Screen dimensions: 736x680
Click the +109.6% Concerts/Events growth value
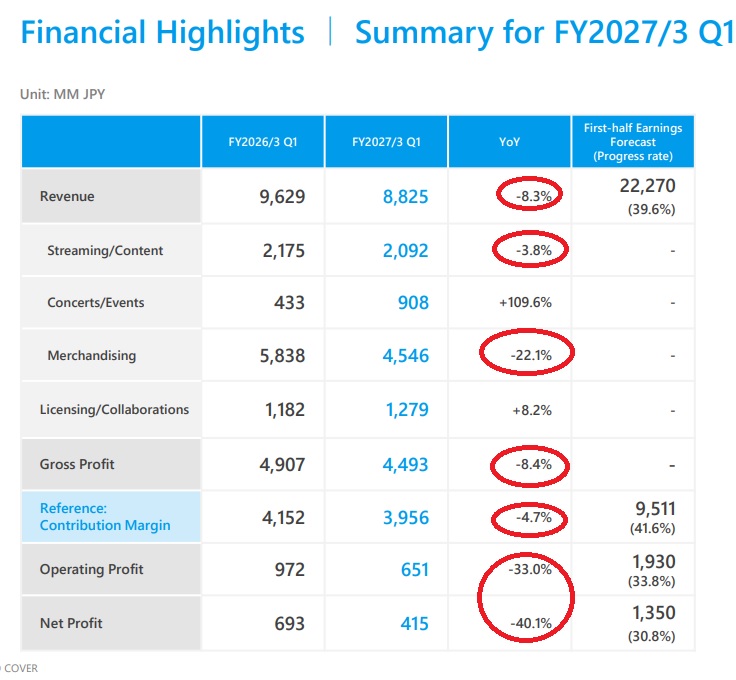coord(525,302)
